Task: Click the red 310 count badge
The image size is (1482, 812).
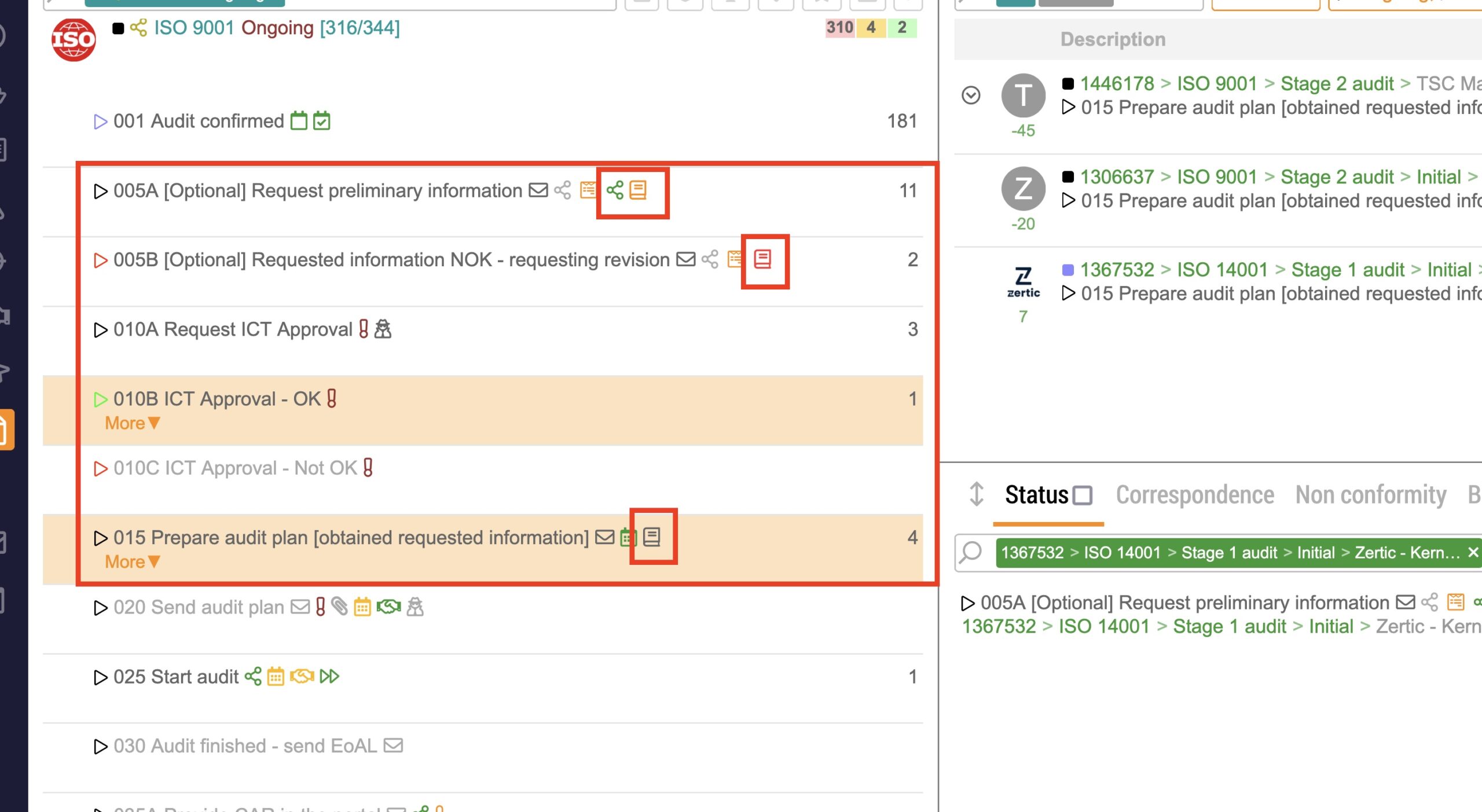Action: click(839, 27)
